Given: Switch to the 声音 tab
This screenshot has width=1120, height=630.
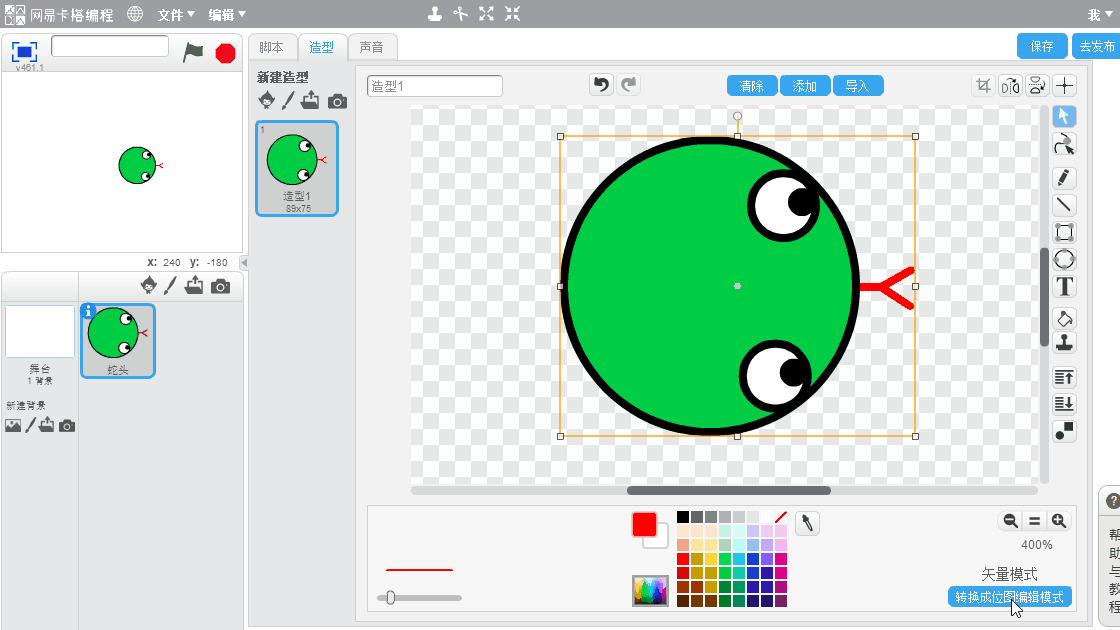Looking at the screenshot, I should coord(371,47).
